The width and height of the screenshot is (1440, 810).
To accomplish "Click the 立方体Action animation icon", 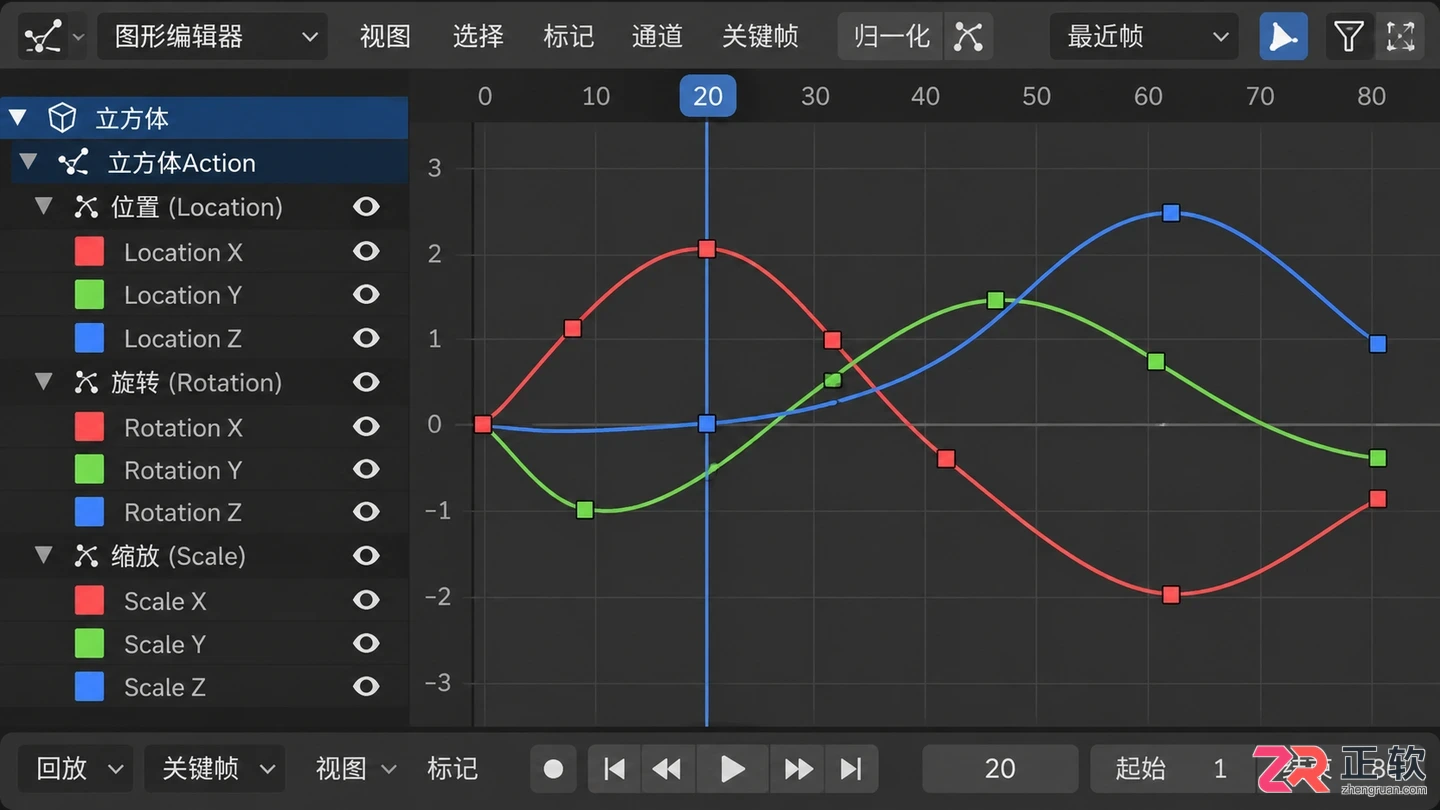I will 73,162.
